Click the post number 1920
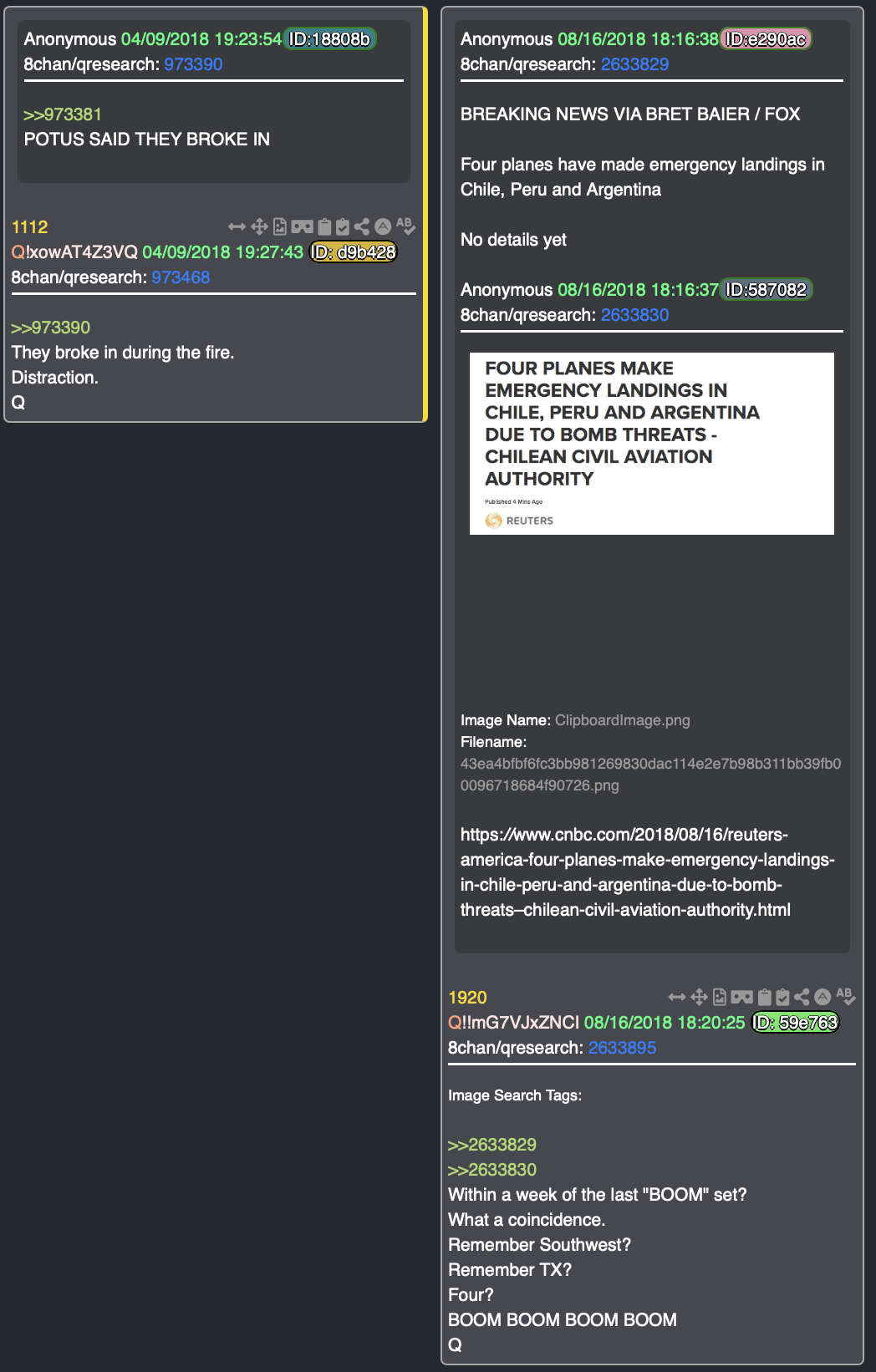 coord(467,998)
